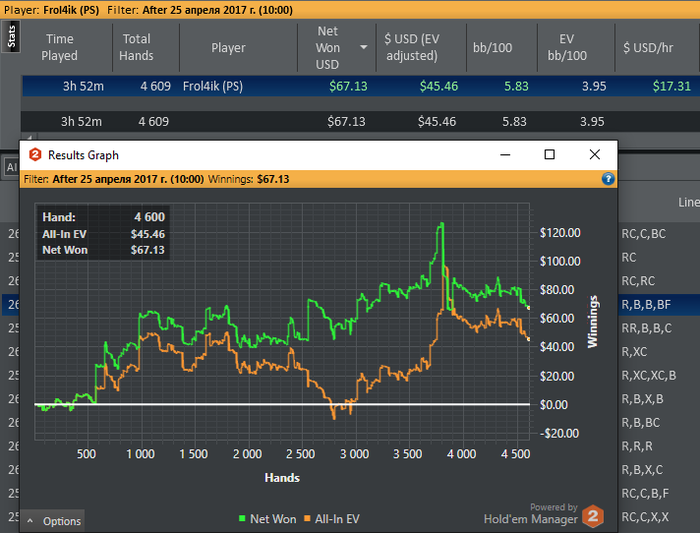Click the $17.31 hourly rate cell
700x533 pixels.
[x=671, y=86]
